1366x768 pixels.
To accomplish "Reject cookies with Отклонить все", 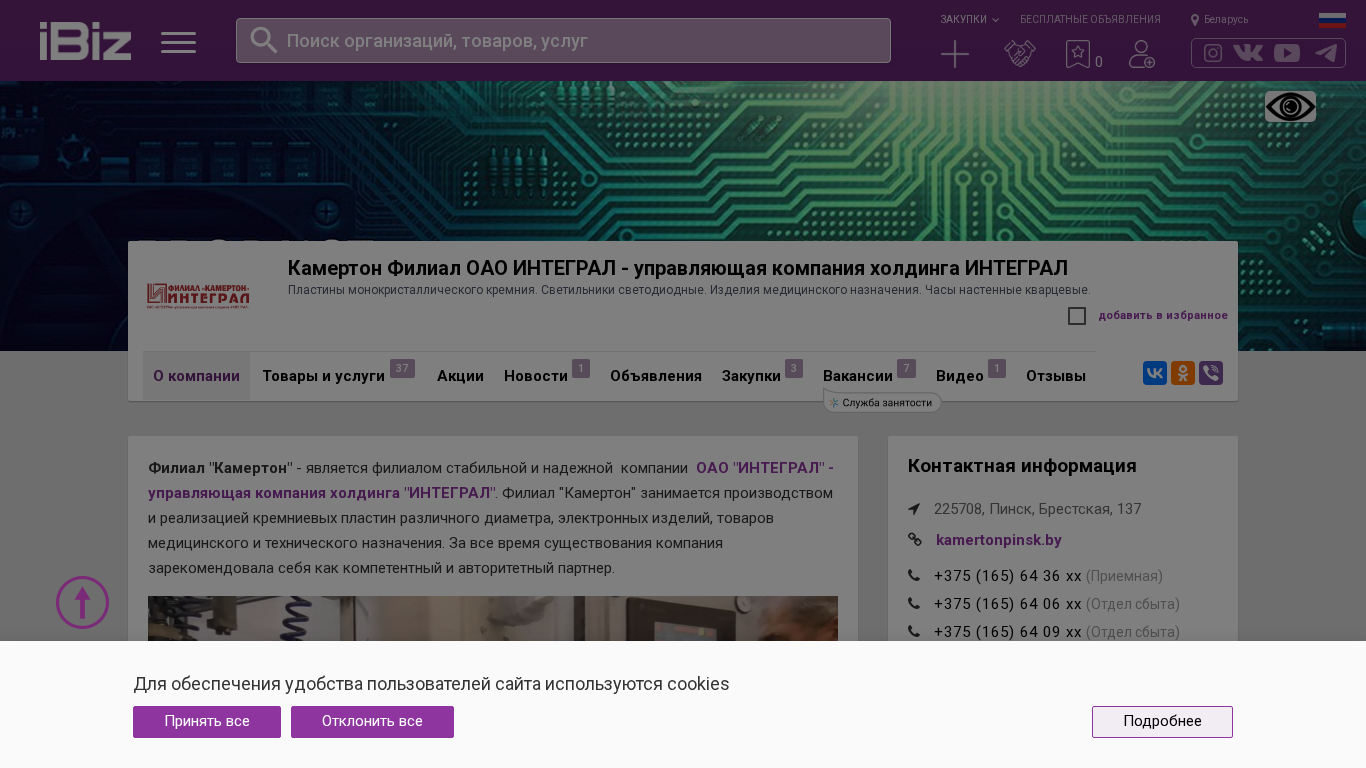I will (x=372, y=722).
